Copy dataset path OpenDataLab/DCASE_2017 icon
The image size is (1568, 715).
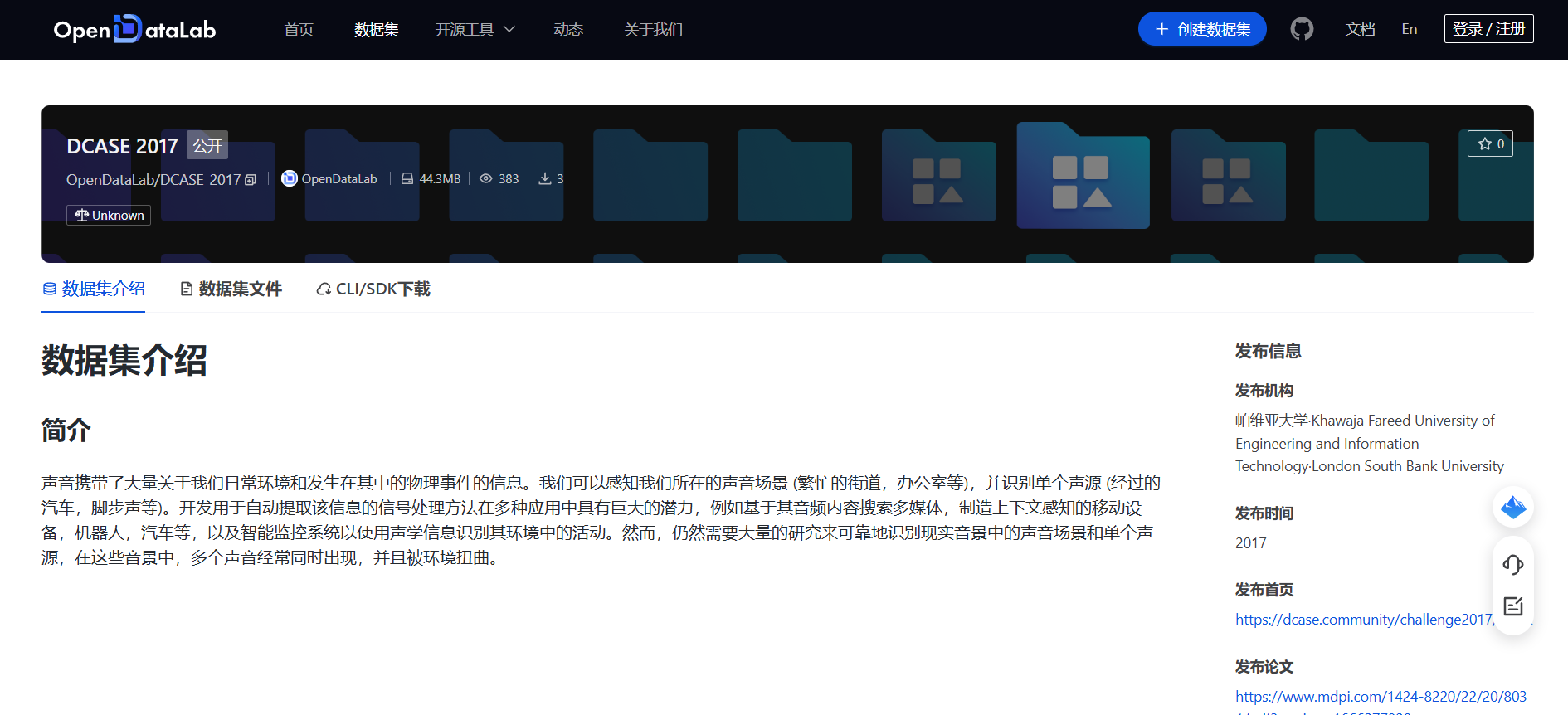pyautogui.click(x=251, y=180)
